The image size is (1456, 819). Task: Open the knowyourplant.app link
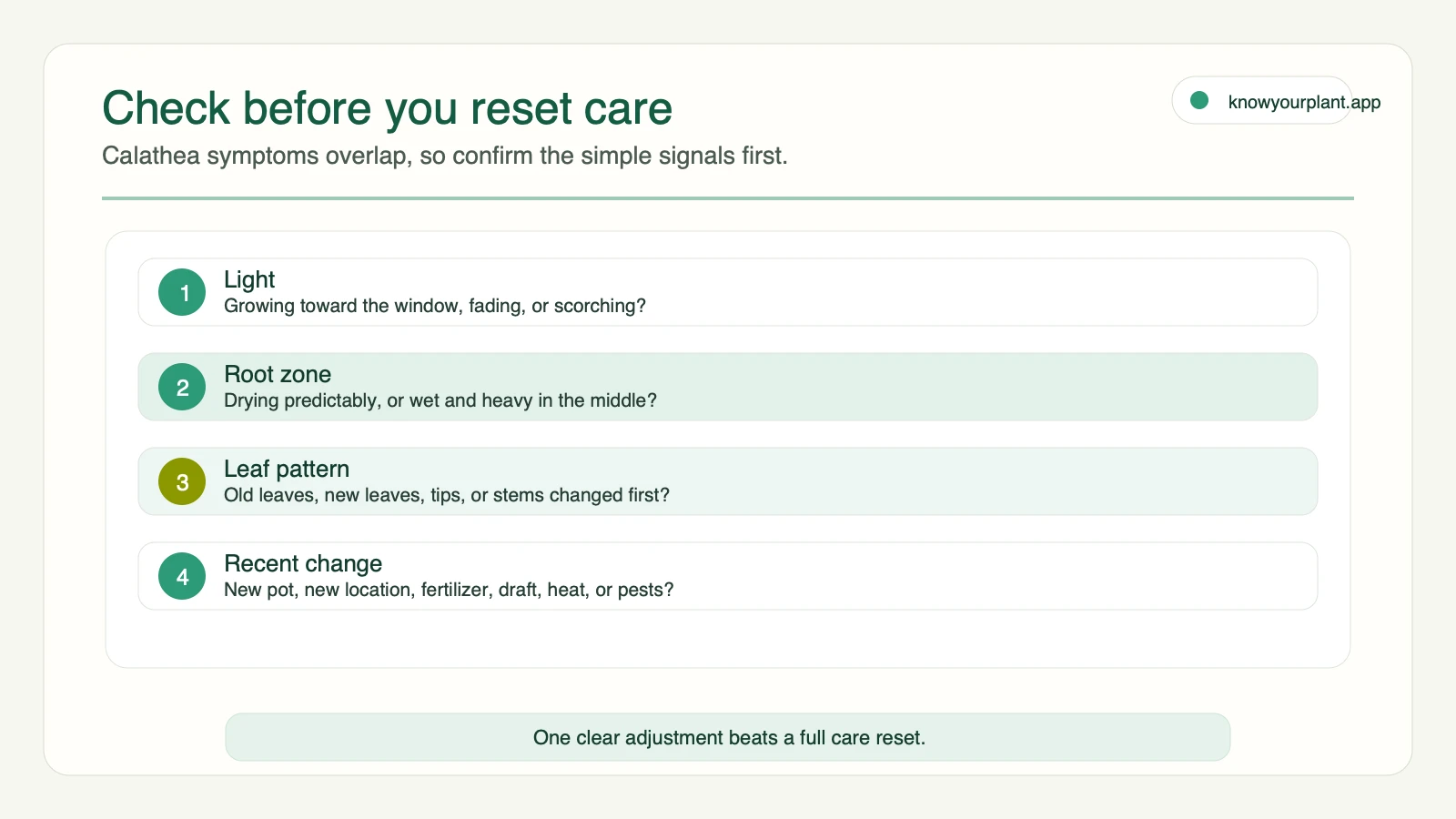click(x=1304, y=102)
